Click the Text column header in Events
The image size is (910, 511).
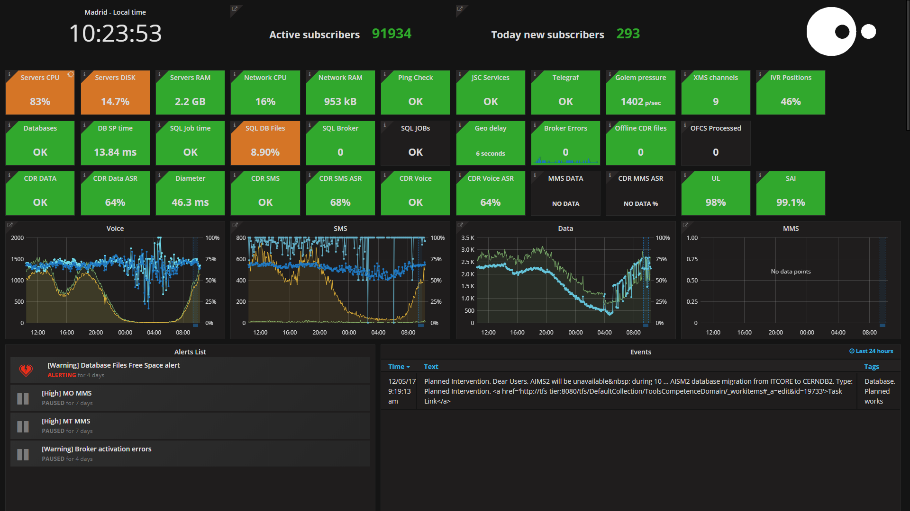tap(431, 367)
